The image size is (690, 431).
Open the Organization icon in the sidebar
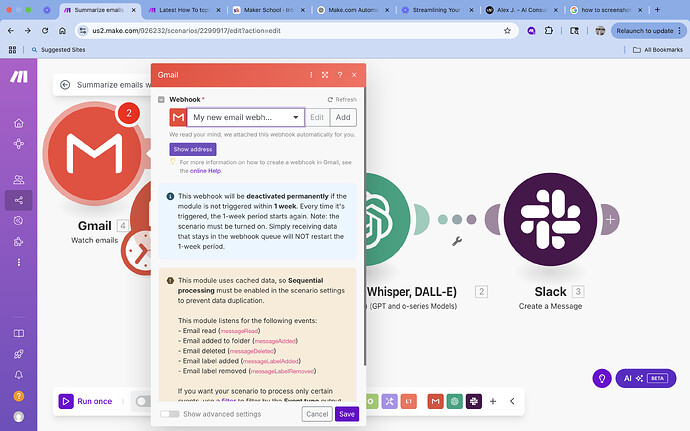pos(18,144)
